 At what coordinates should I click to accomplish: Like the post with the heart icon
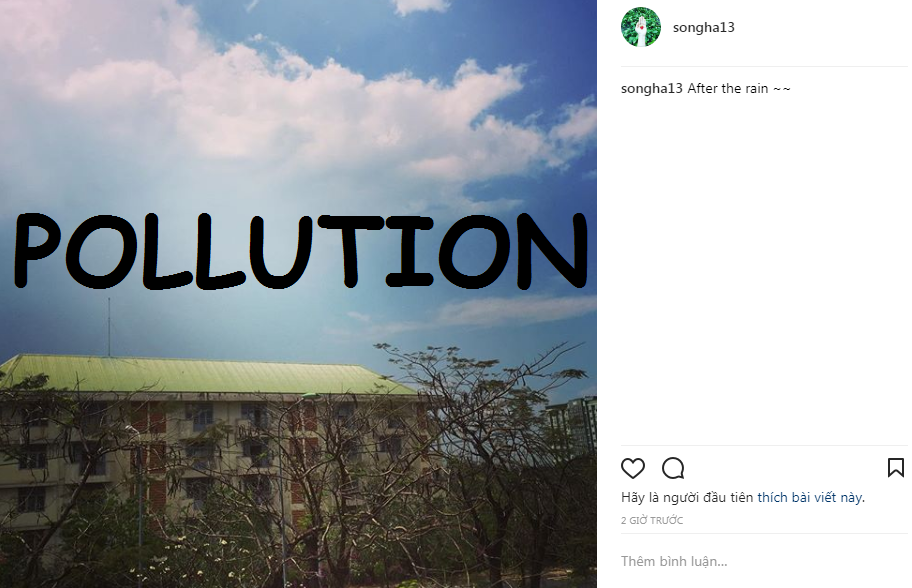tap(633, 468)
